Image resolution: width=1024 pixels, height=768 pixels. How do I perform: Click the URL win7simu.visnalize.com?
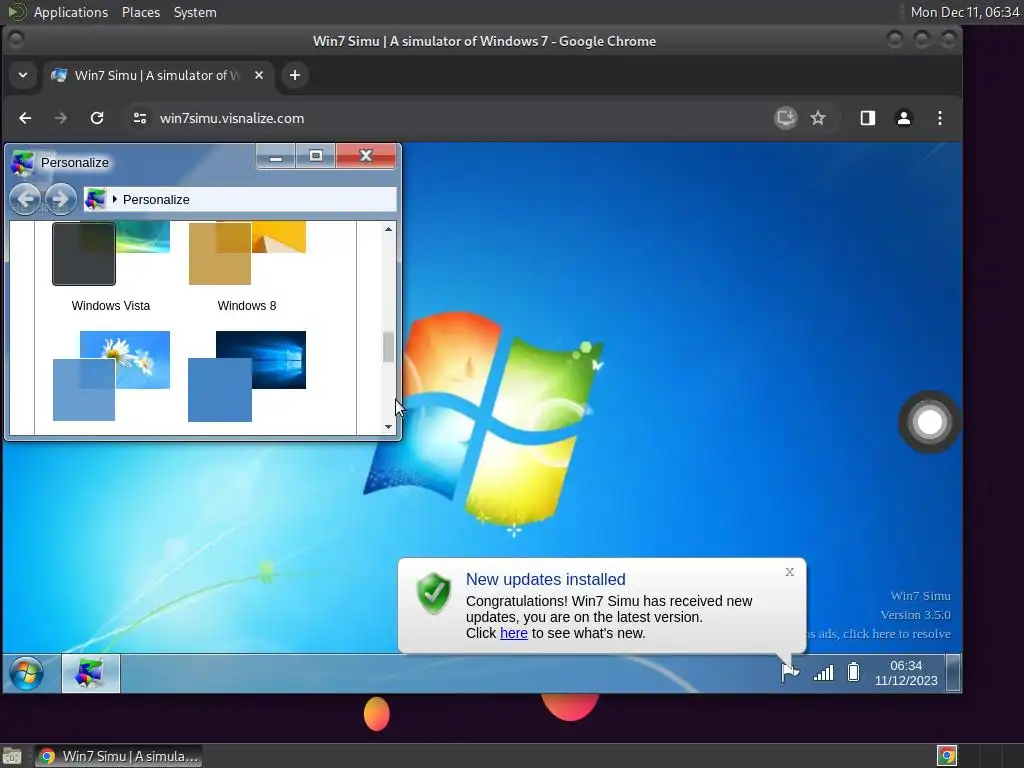point(232,118)
